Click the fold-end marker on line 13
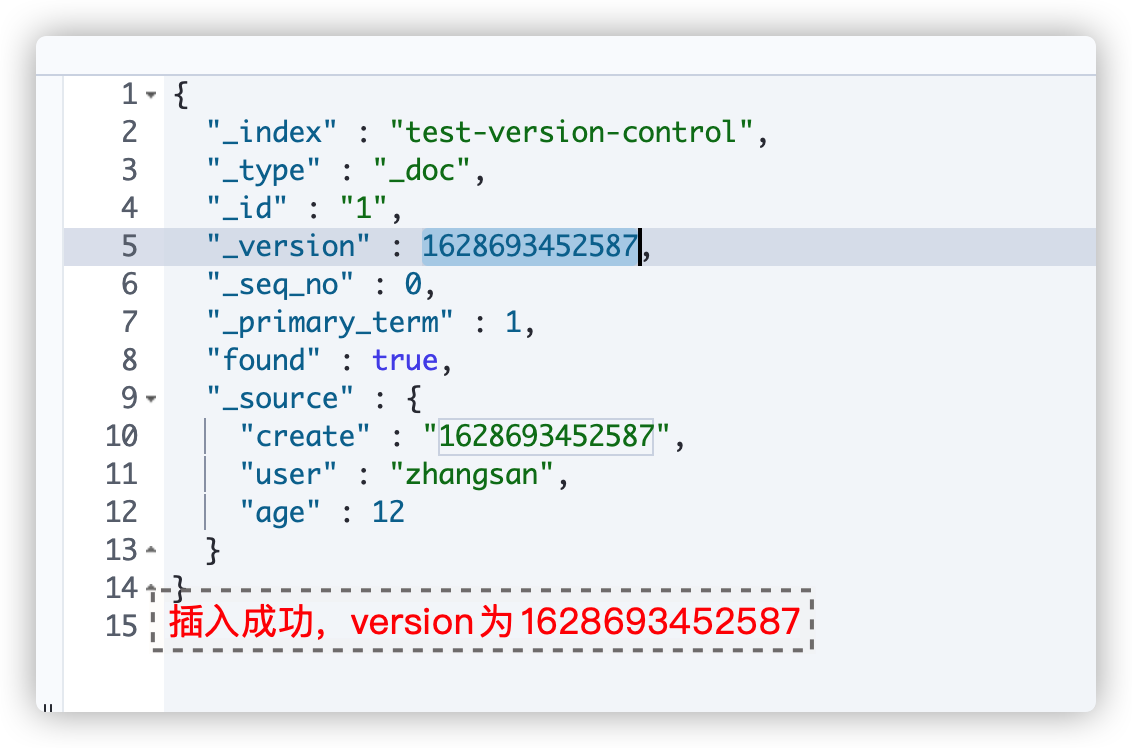Image resolution: width=1132 pixels, height=748 pixels. 150,550
